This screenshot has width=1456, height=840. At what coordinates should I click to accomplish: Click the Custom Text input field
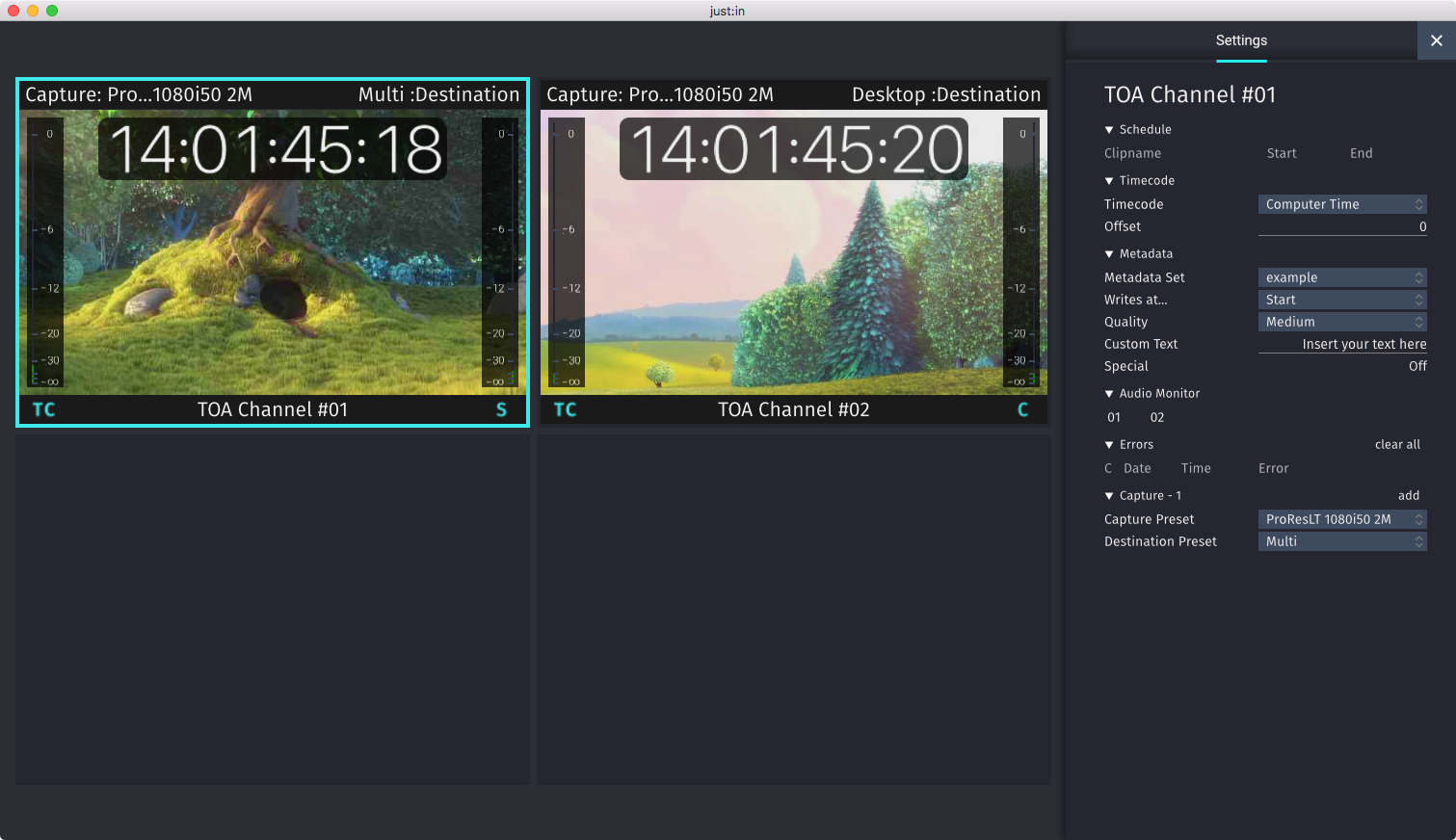click(x=1342, y=344)
